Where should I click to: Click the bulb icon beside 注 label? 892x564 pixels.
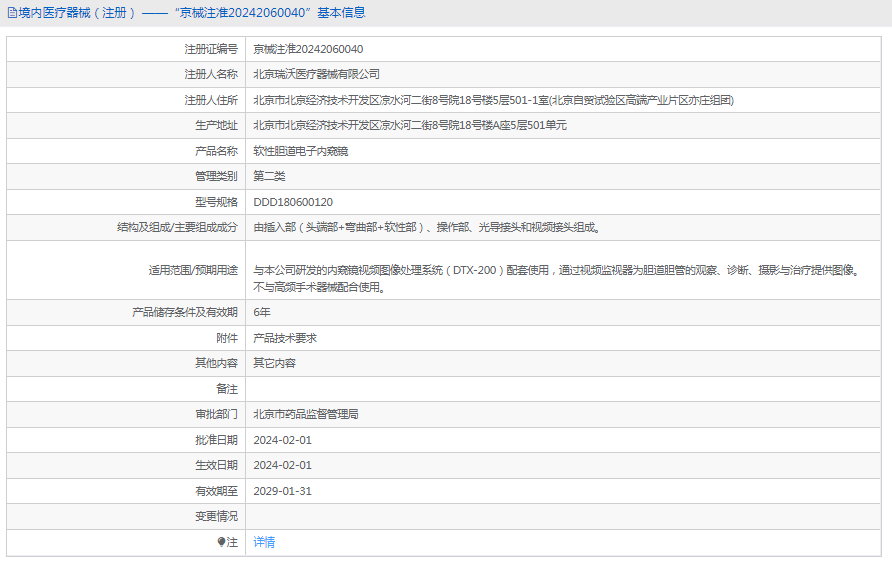point(221,542)
